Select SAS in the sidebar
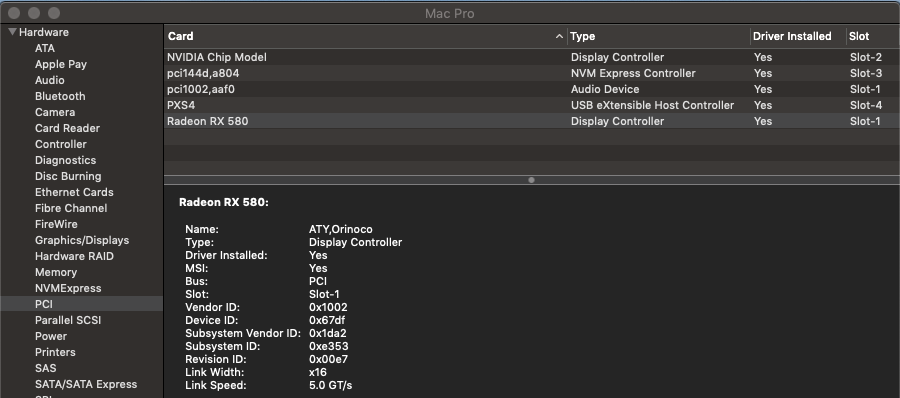900x398 pixels. 45,369
